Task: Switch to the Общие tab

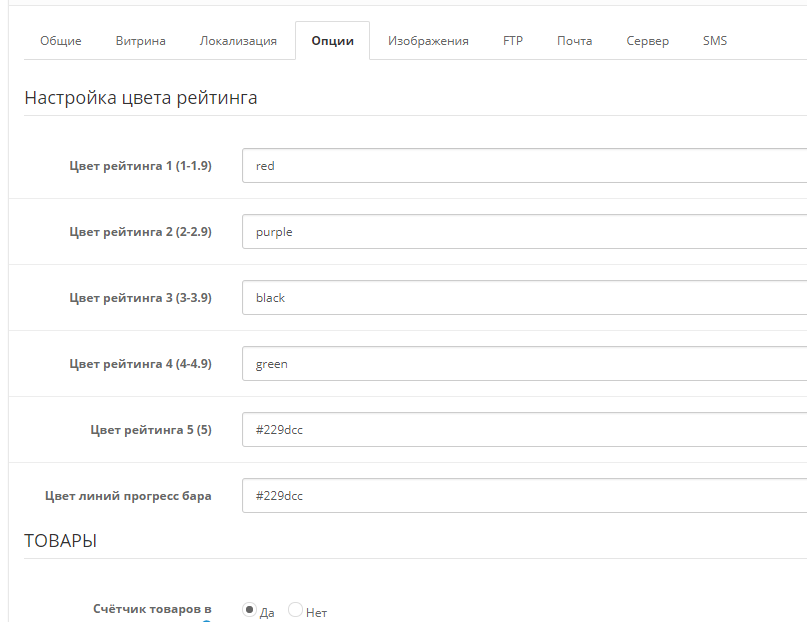Action: point(61,41)
